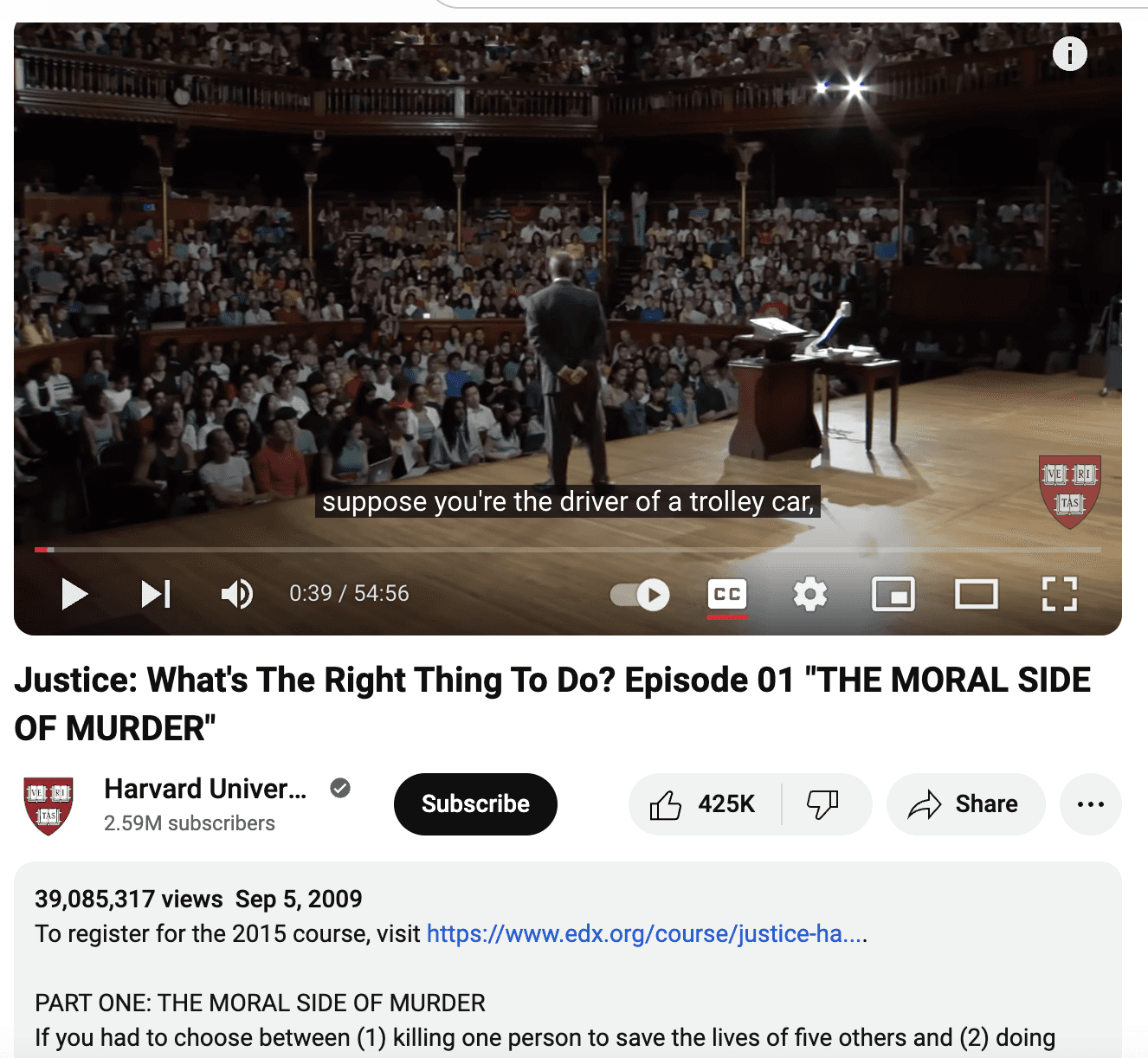Expand the video description box
The image size is (1148, 1058).
(568, 959)
